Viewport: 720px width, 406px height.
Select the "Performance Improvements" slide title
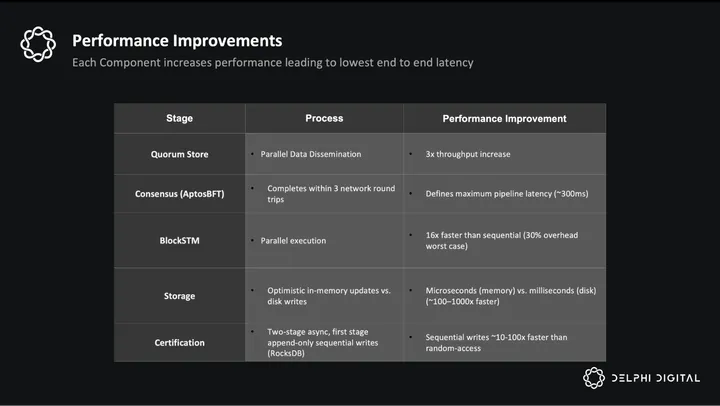coord(177,41)
